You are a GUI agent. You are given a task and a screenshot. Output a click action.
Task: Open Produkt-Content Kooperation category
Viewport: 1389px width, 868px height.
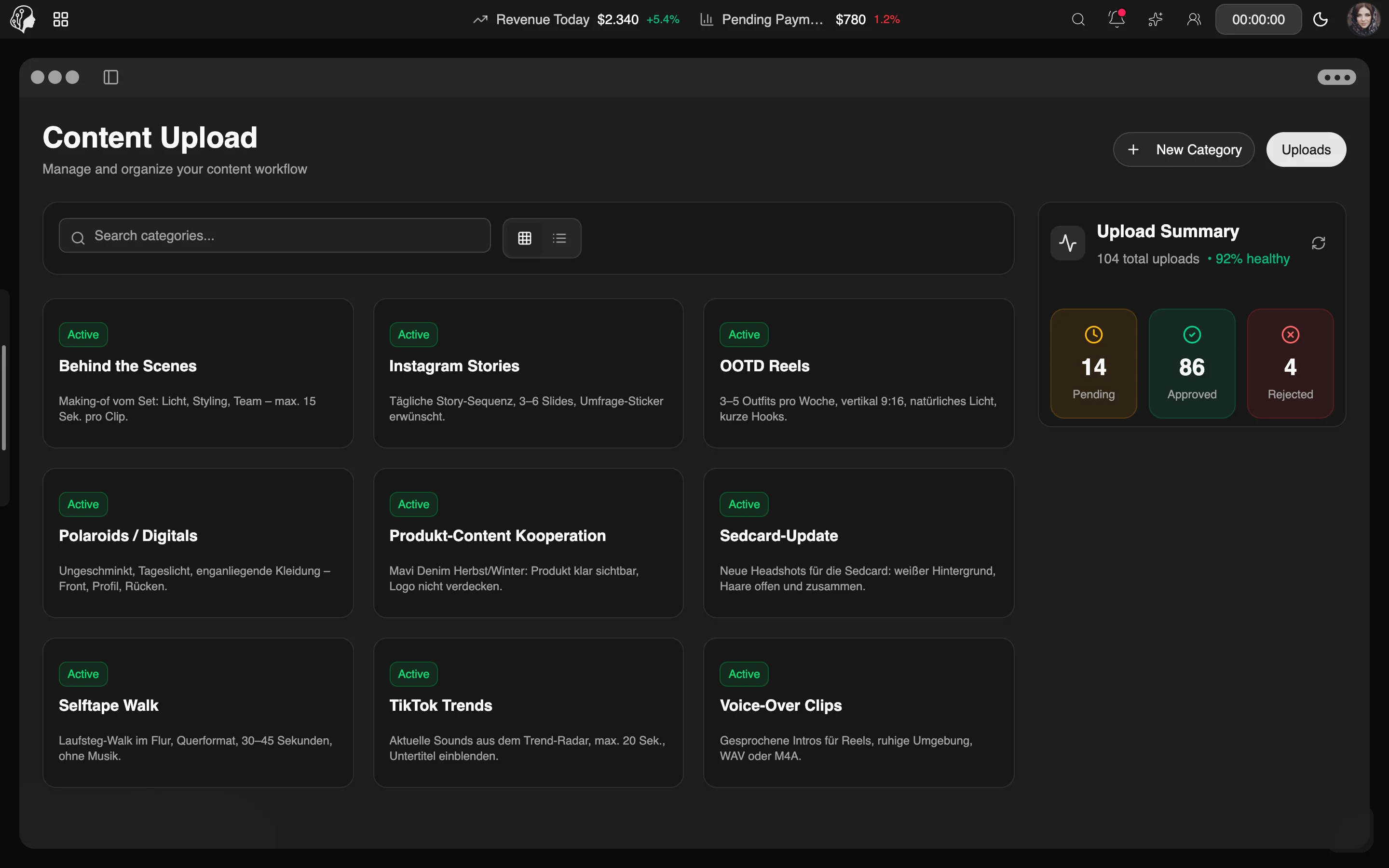click(x=528, y=543)
